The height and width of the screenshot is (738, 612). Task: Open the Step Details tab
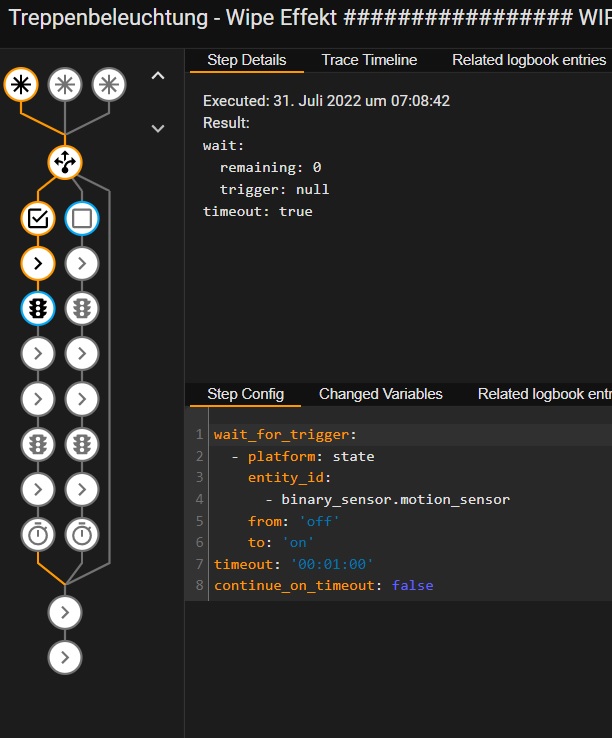coord(247,60)
